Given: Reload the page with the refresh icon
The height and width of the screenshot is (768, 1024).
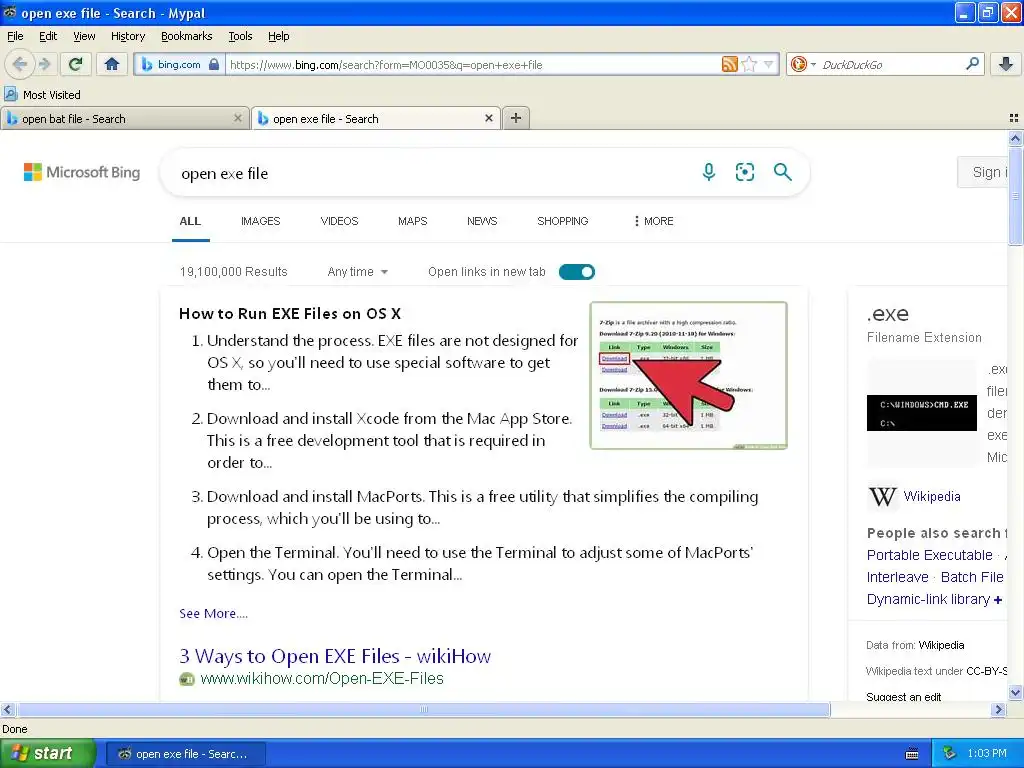Looking at the screenshot, I should (76, 64).
